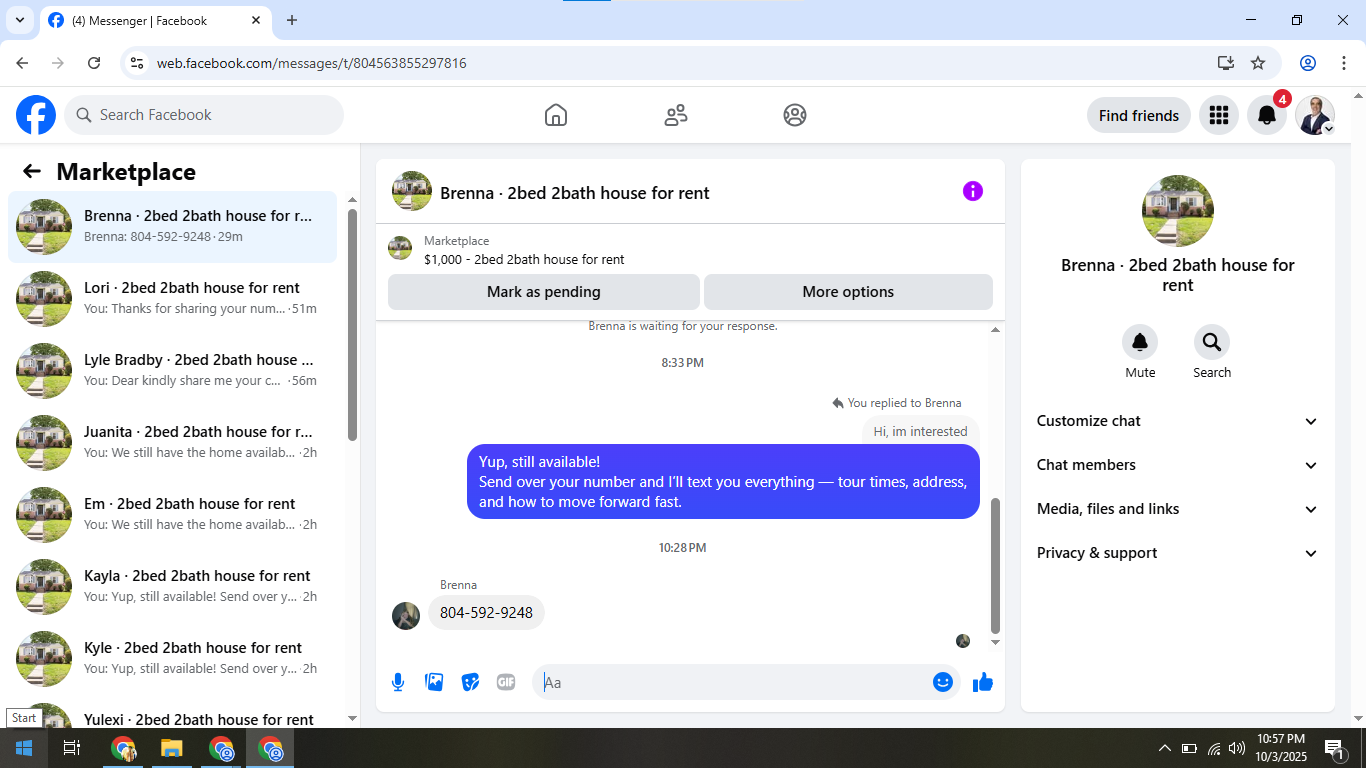Reload the page in the browser
This screenshot has width=1366, height=768.
(x=94, y=63)
